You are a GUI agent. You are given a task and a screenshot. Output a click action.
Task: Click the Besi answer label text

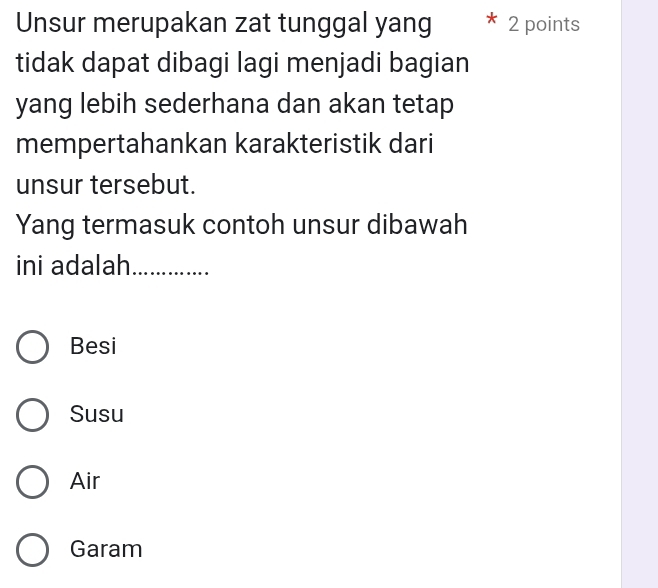[x=93, y=347]
